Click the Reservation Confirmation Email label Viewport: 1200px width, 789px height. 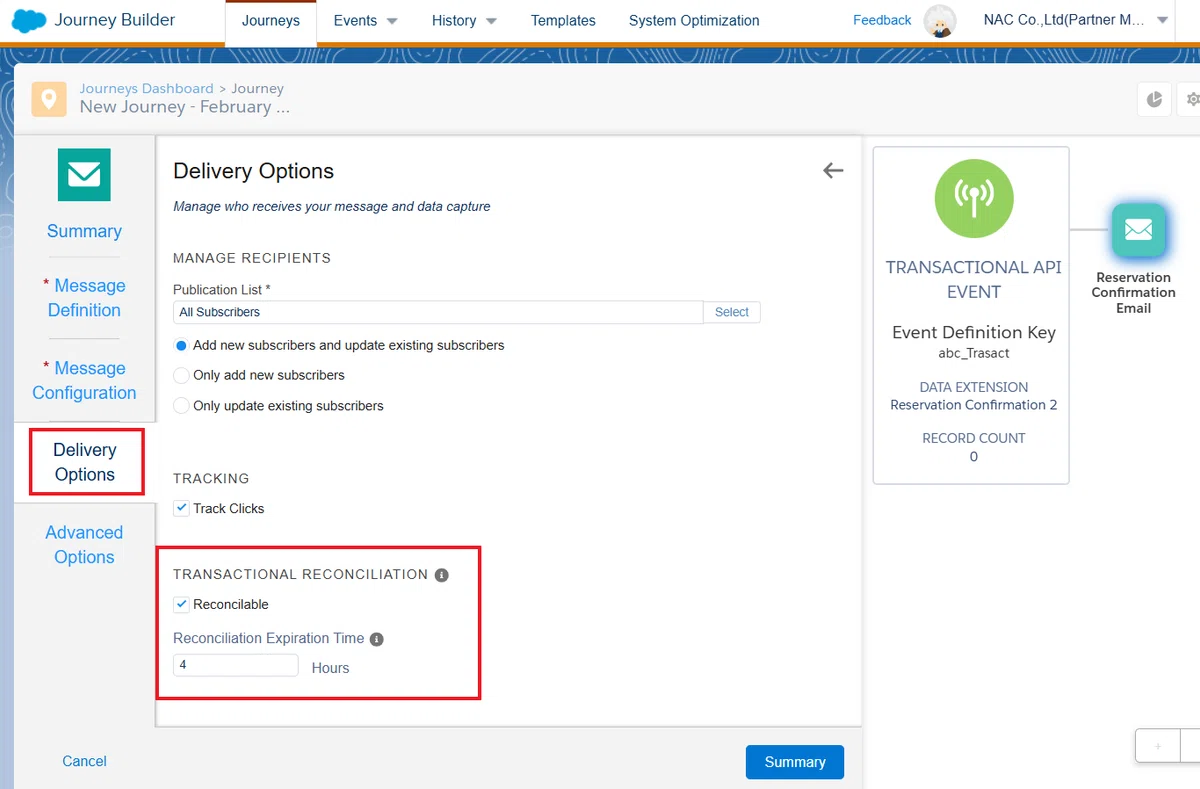point(1133,293)
